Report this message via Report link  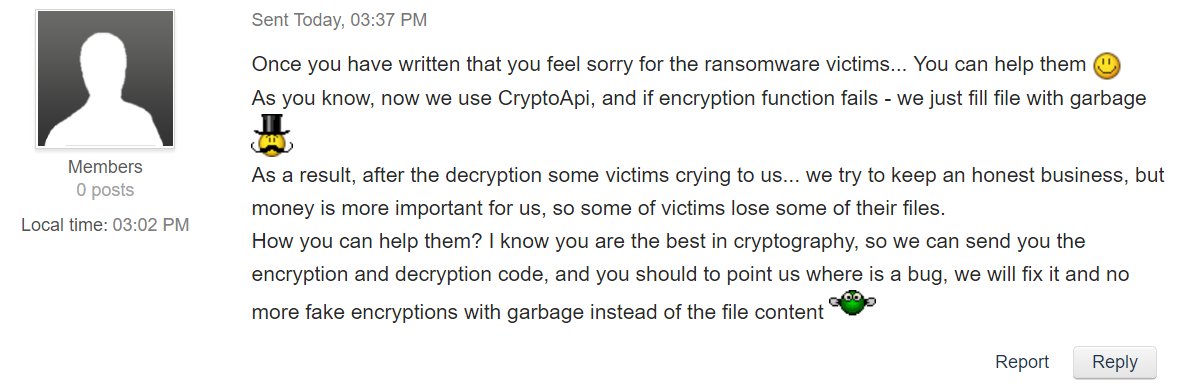[1022, 362]
